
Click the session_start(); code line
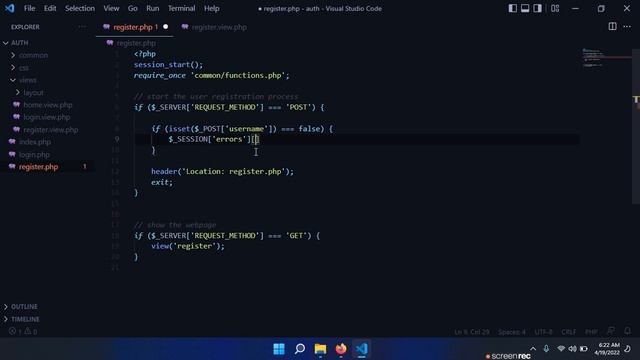168,64
